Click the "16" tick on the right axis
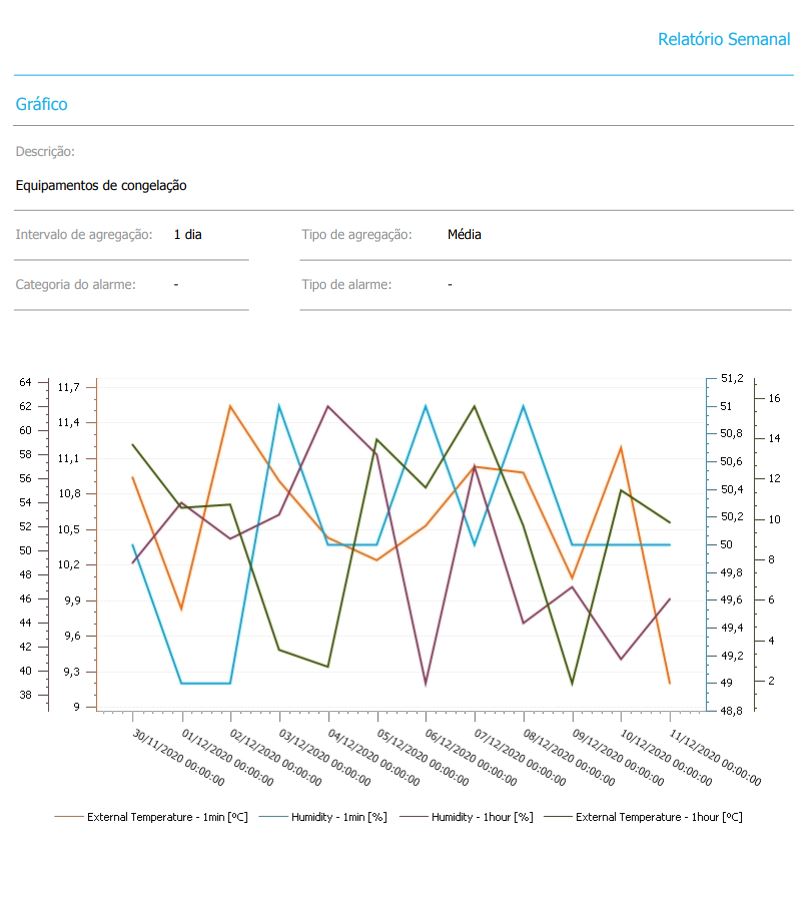 pos(774,398)
